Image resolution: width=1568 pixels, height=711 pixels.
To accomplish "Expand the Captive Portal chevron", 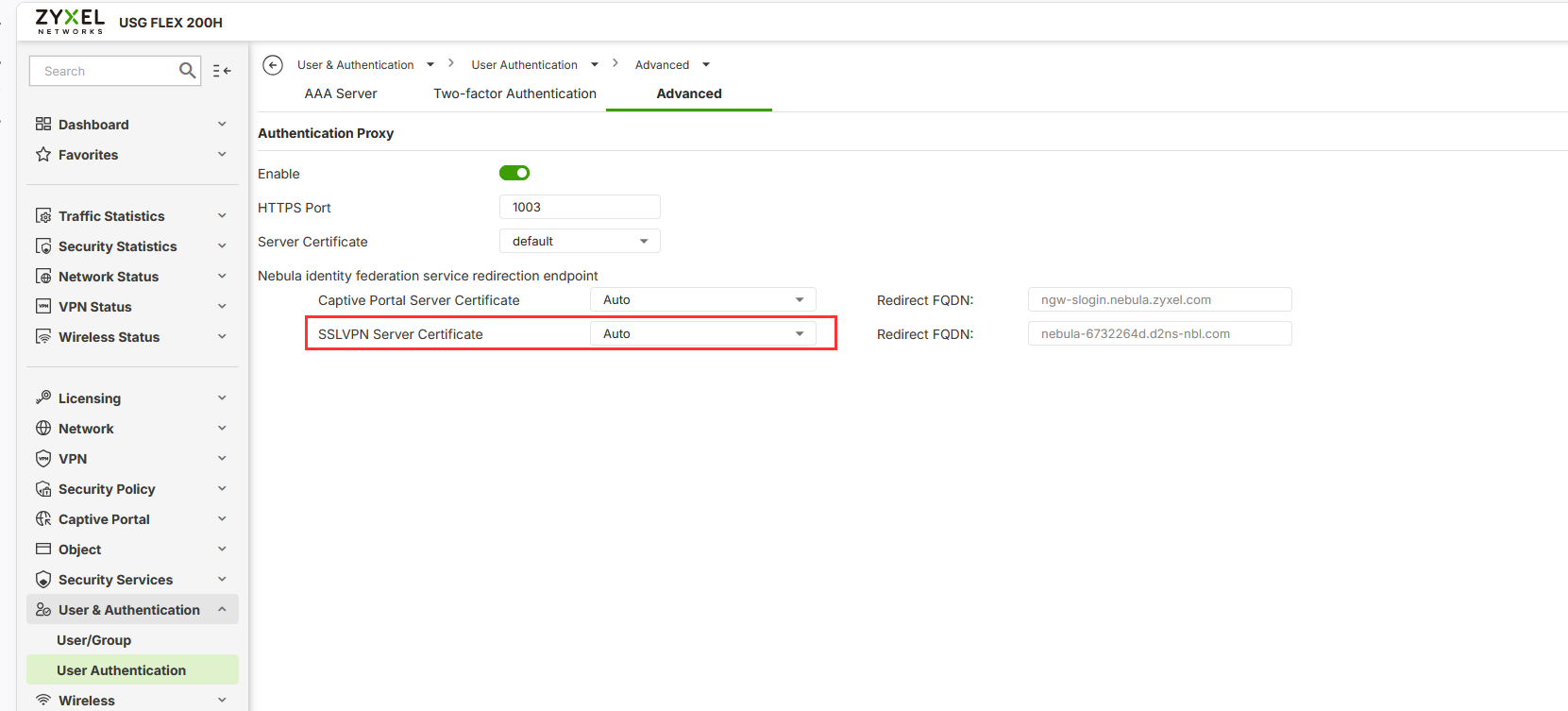I will tap(222, 518).
